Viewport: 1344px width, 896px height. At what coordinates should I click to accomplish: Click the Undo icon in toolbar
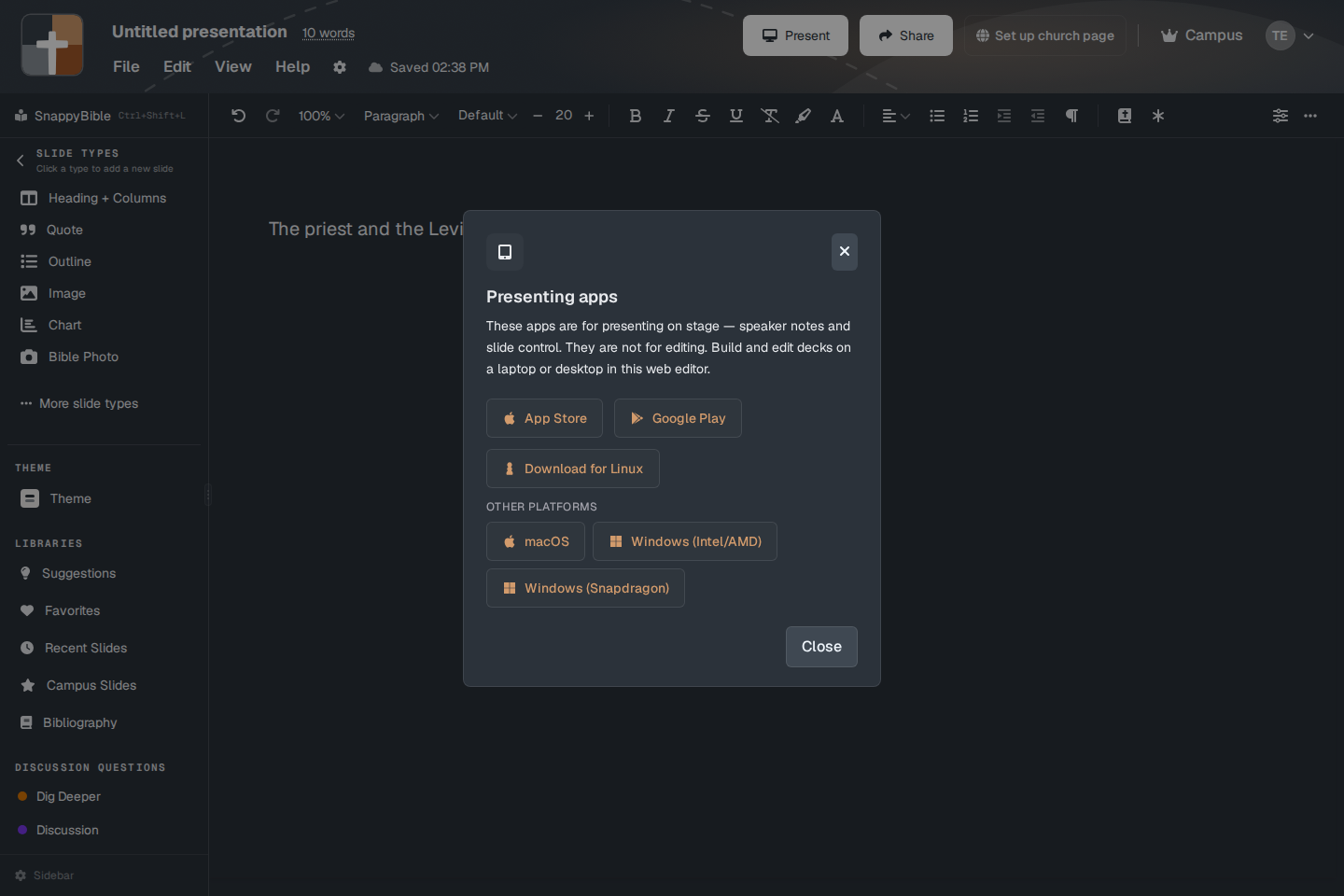[239, 116]
